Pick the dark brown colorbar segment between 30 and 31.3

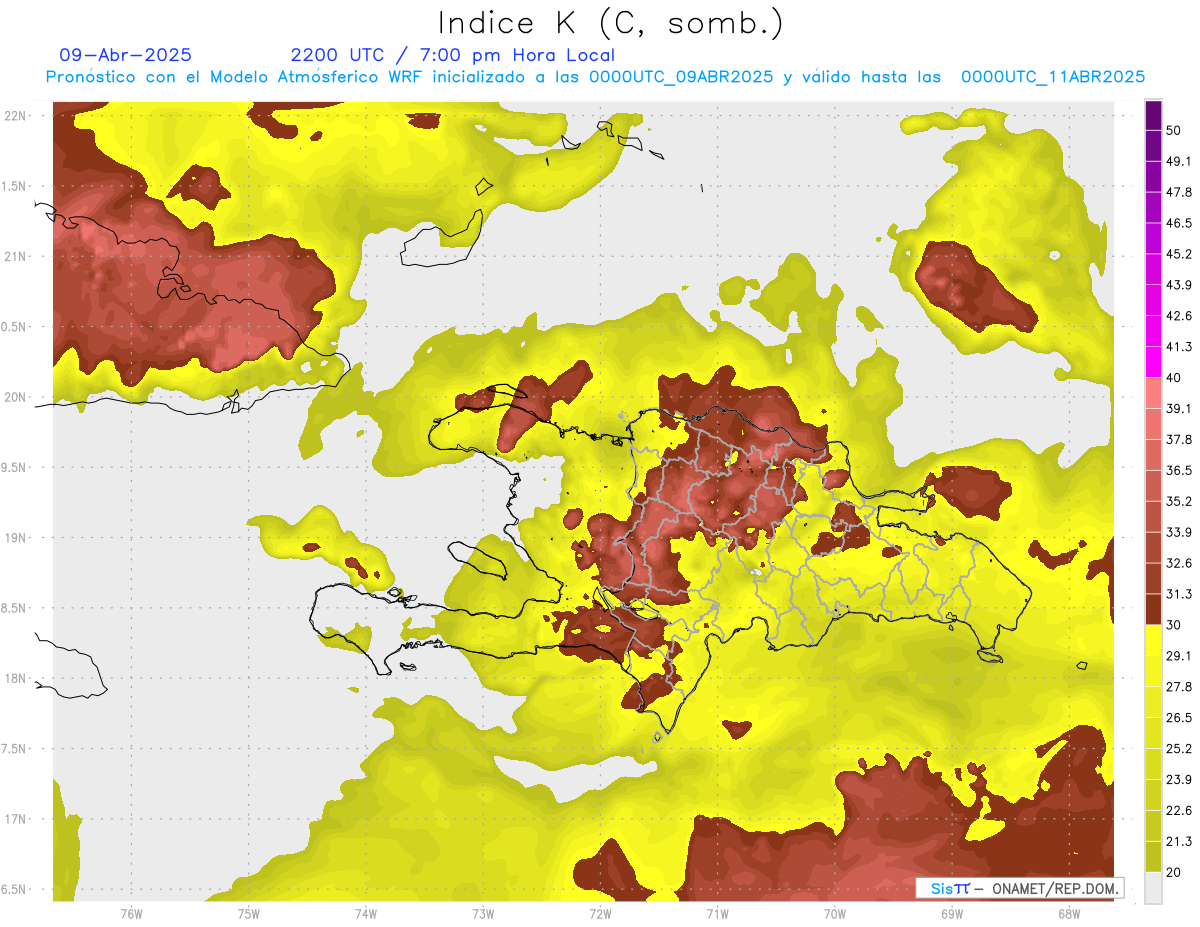[1153, 609]
